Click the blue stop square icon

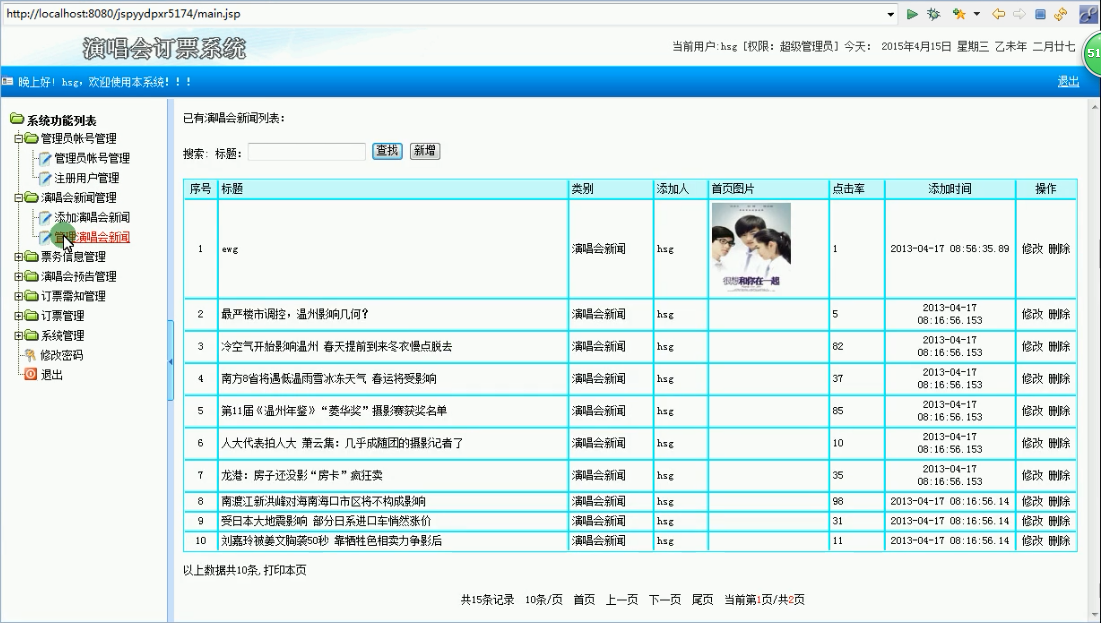(x=1040, y=14)
